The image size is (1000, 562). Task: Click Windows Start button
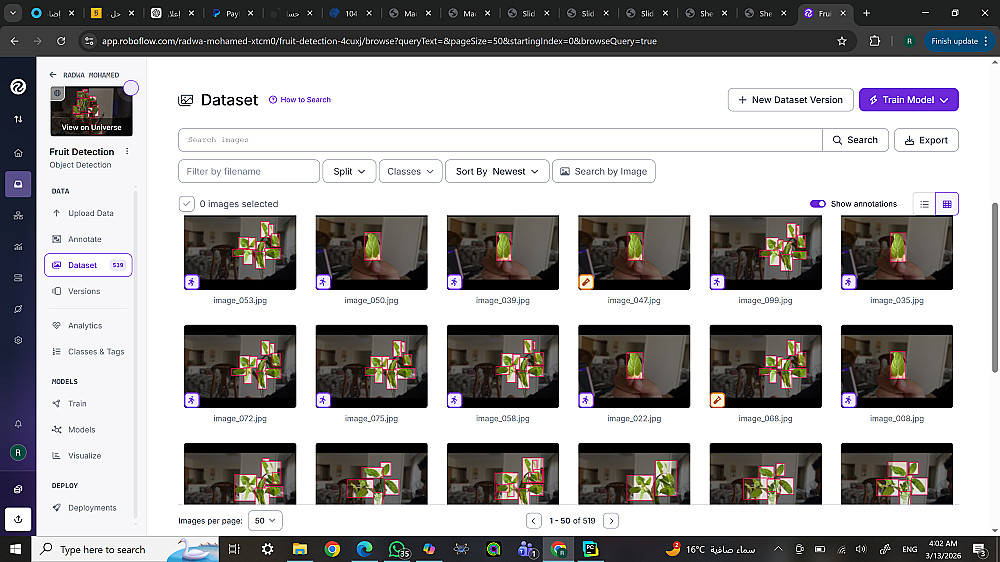15,549
